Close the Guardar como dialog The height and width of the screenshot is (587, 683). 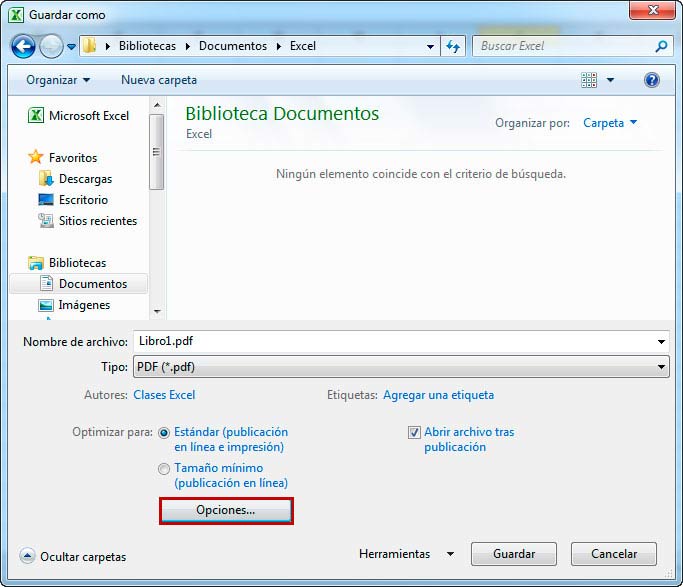tap(653, 10)
